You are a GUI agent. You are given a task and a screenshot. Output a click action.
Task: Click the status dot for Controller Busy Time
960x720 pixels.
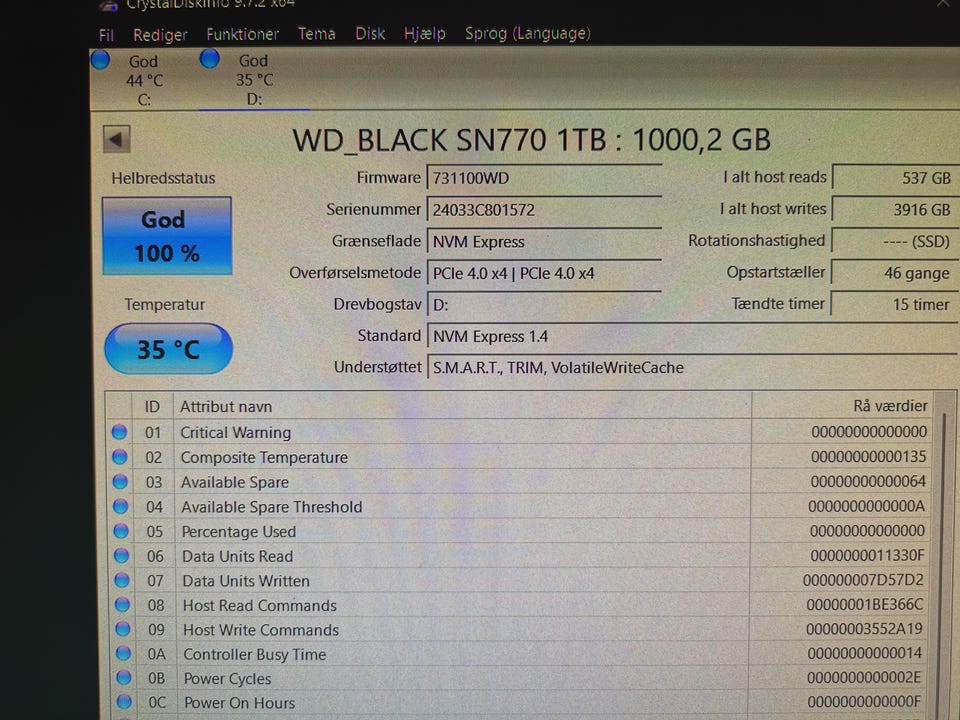click(x=123, y=653)
